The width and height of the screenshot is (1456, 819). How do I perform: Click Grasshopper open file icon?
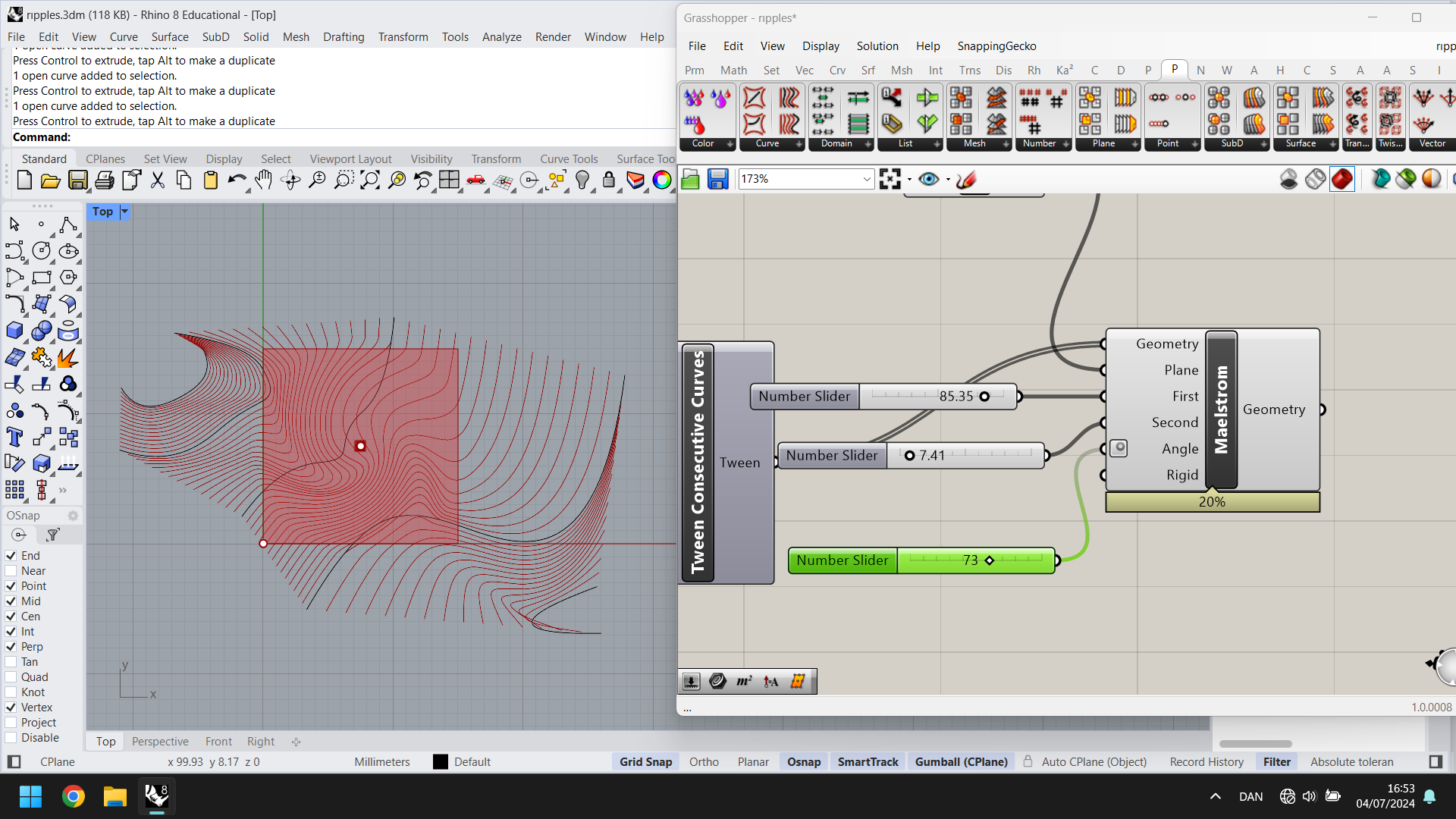pos(691,180)
